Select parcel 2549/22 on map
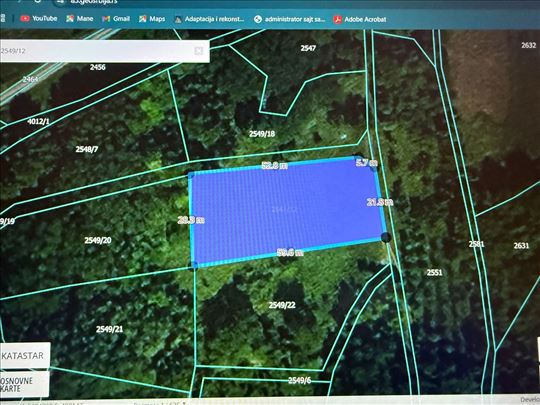Viewport: 540px width, 405px height. click(x=282, y=305)
